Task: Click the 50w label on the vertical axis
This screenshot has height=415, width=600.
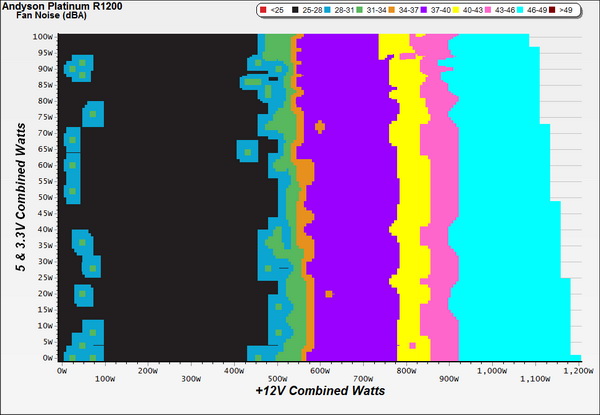Action: pos(45,197)
